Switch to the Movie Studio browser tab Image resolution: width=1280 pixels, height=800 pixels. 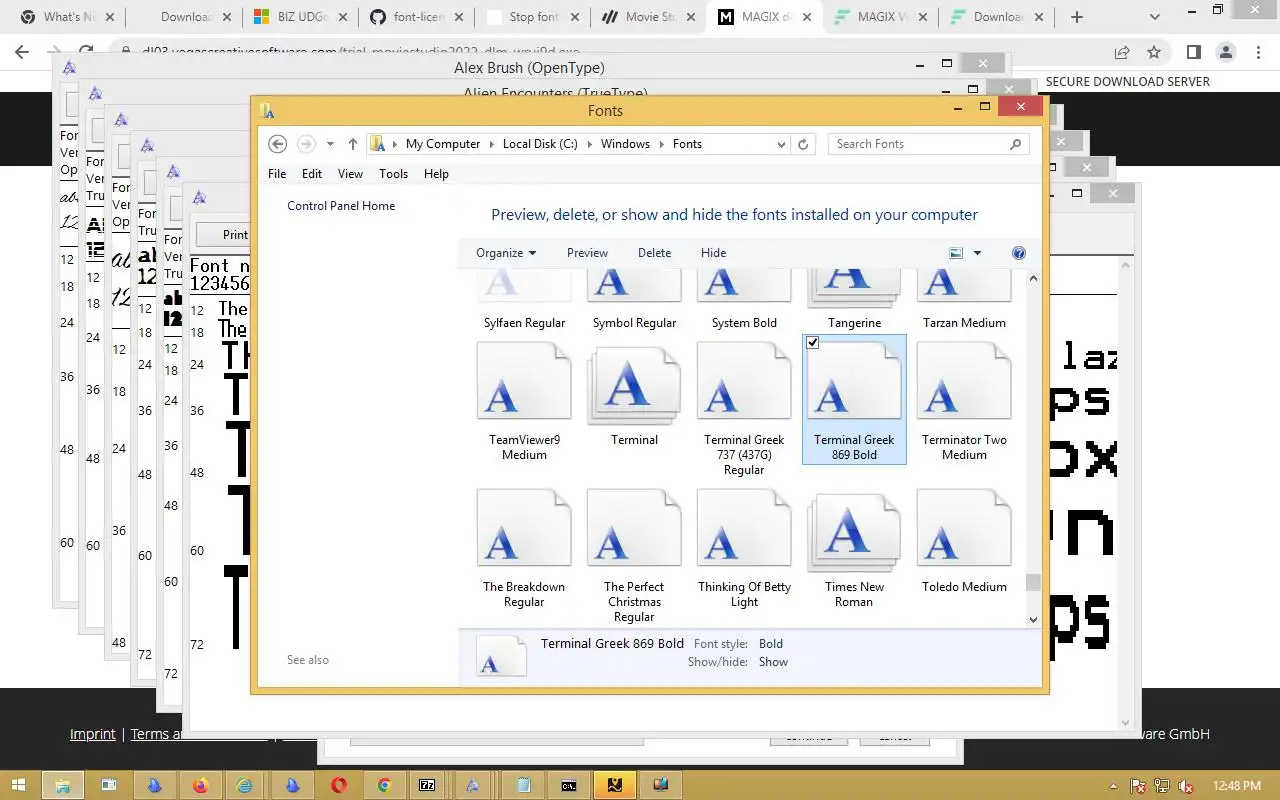[x=649, y=17]
